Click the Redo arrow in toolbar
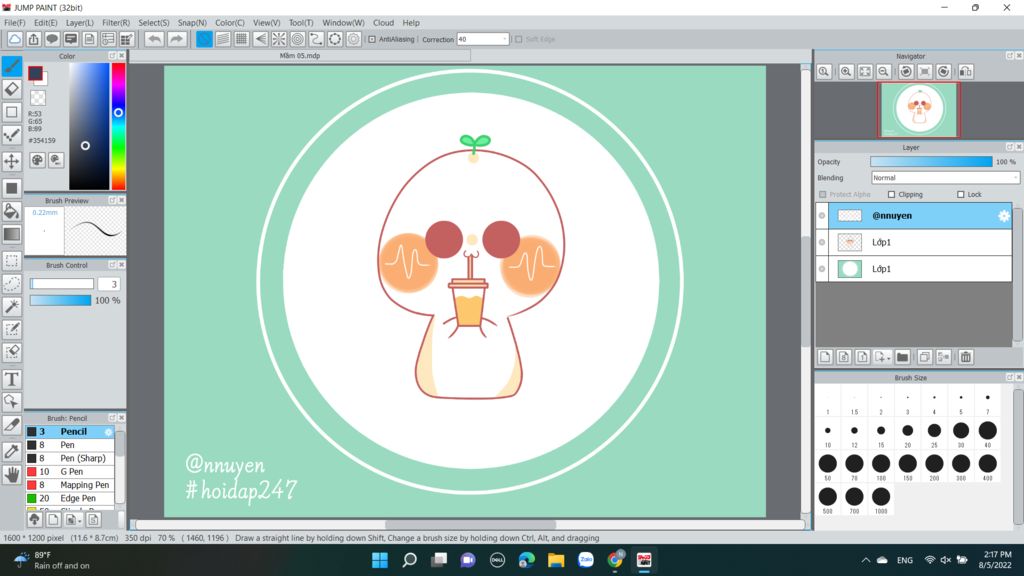The image size is (1024, 576). coord(176,39)
